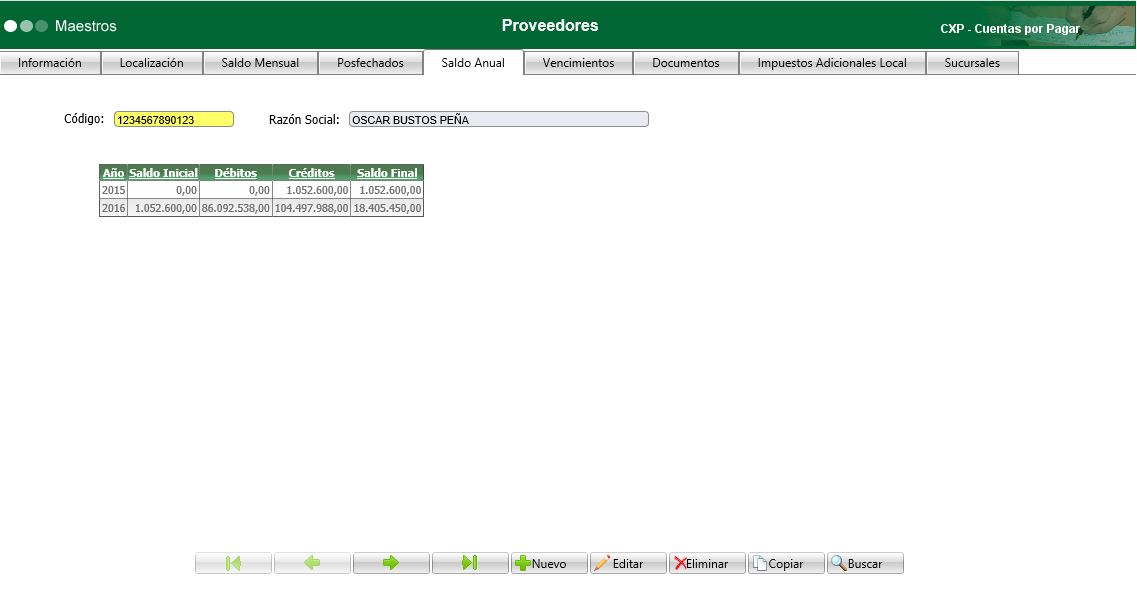The height and width of the screenshot is (595, 1137).
Task: Click the Proveedores page title
Action: point(550,25)
